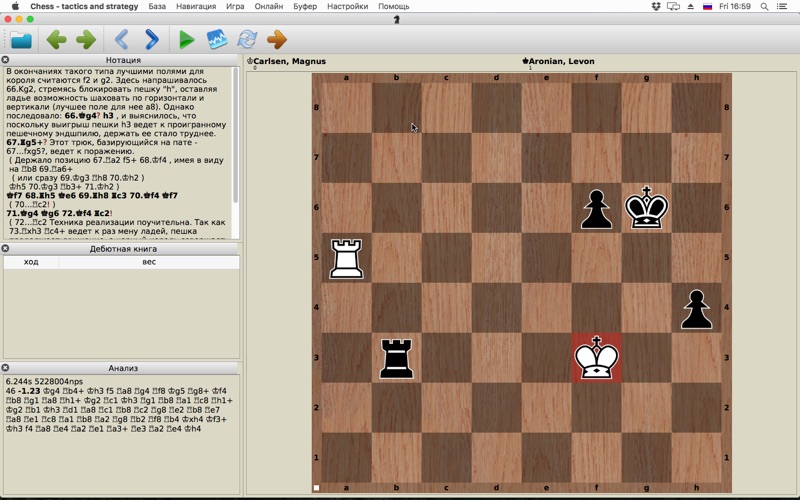Start playback with the green play icon
Image resolution: width=800 pixels, height=500 pixels.
click(x=187, y=40)
